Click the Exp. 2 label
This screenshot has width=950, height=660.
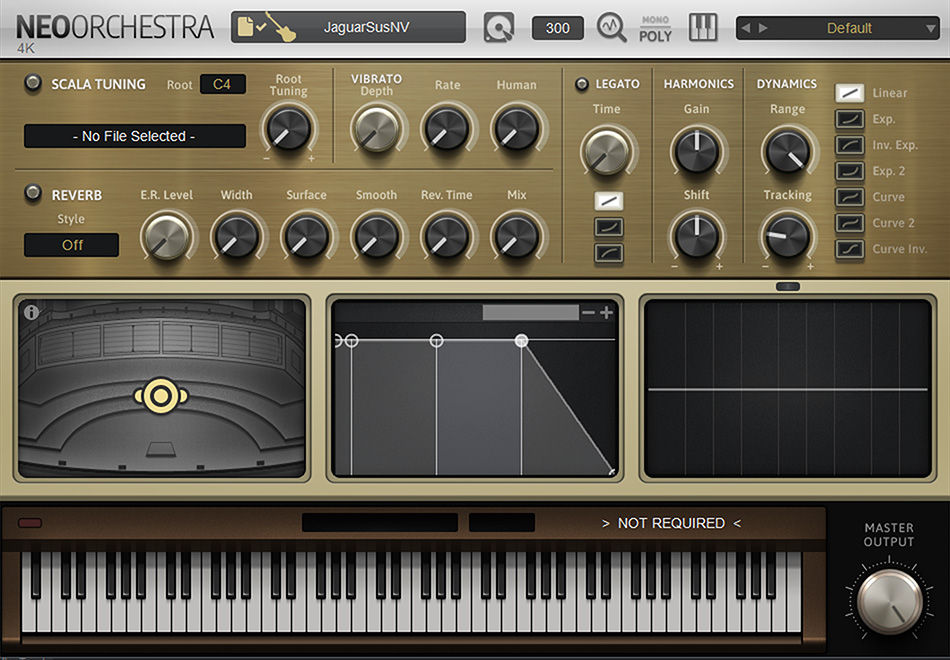[889, 171]
